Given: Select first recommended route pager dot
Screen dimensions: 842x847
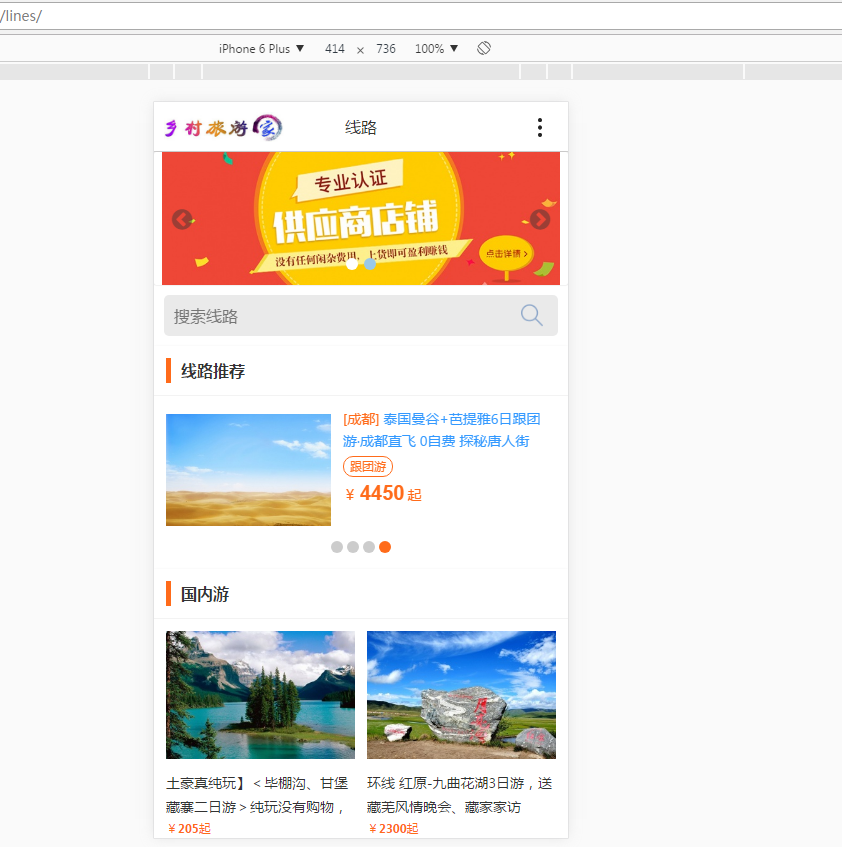Looking at the screenshot, I should pyautogui.click(x=337, y=547).
